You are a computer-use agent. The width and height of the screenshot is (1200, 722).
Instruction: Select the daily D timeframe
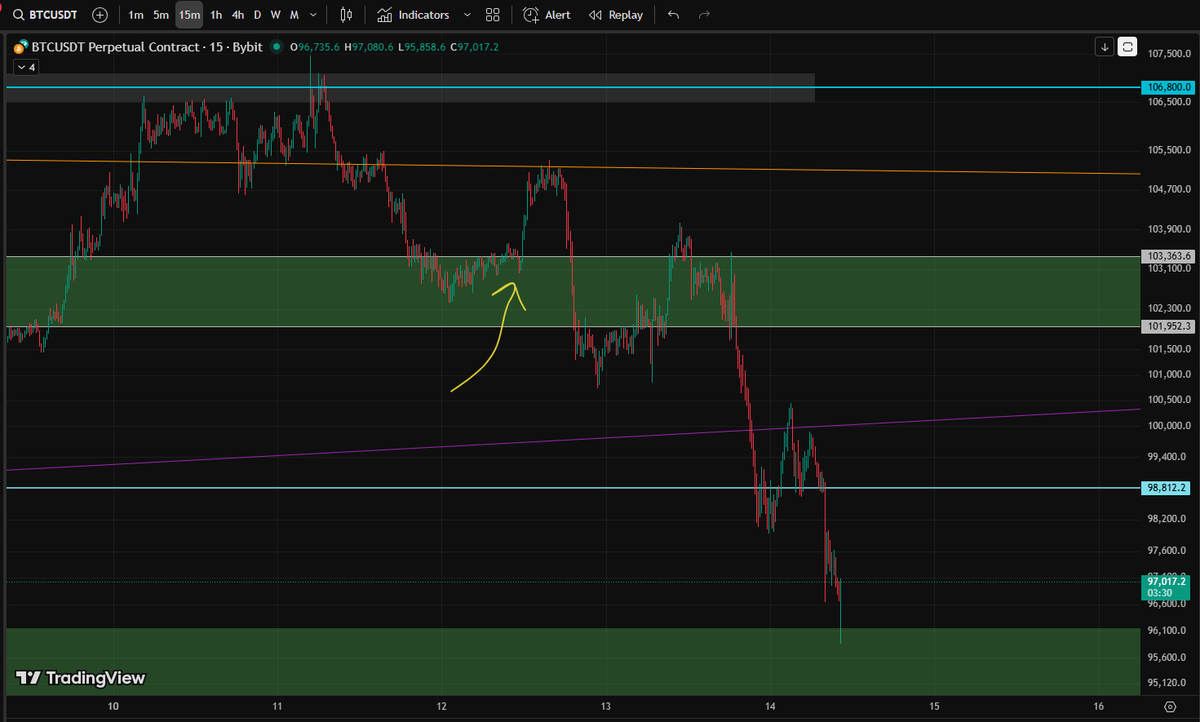point(257,15)
